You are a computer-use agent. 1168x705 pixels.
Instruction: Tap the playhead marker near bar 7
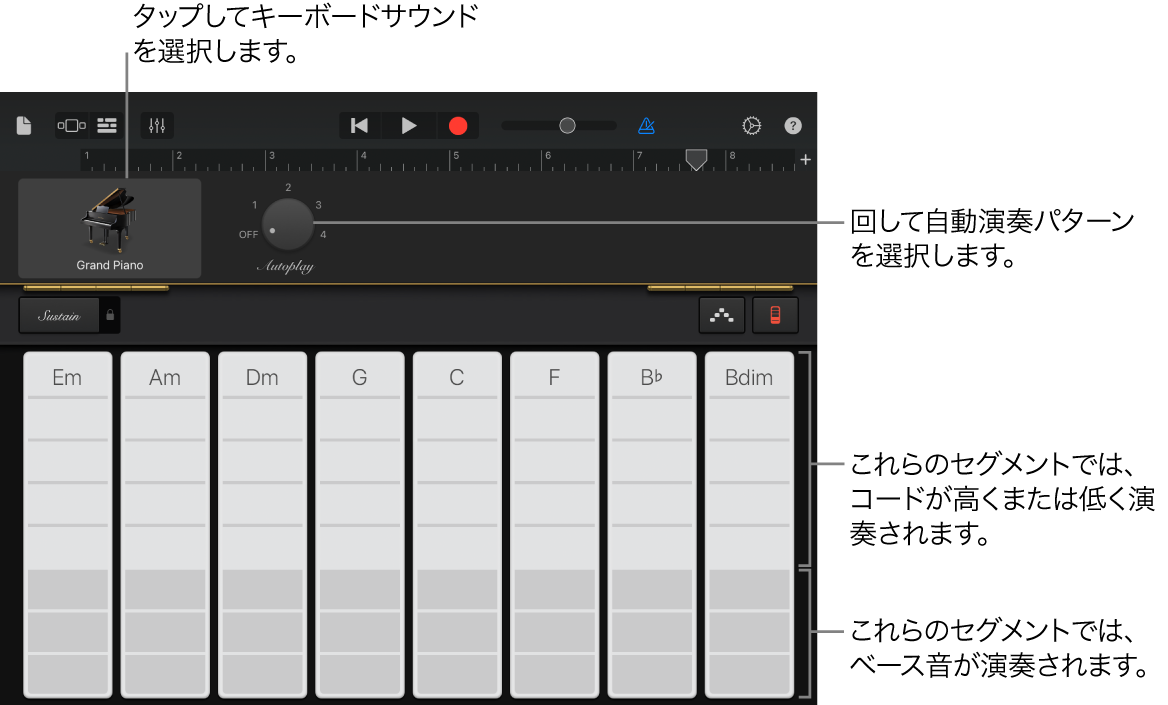pyautogui.click(x=696, y=160)
